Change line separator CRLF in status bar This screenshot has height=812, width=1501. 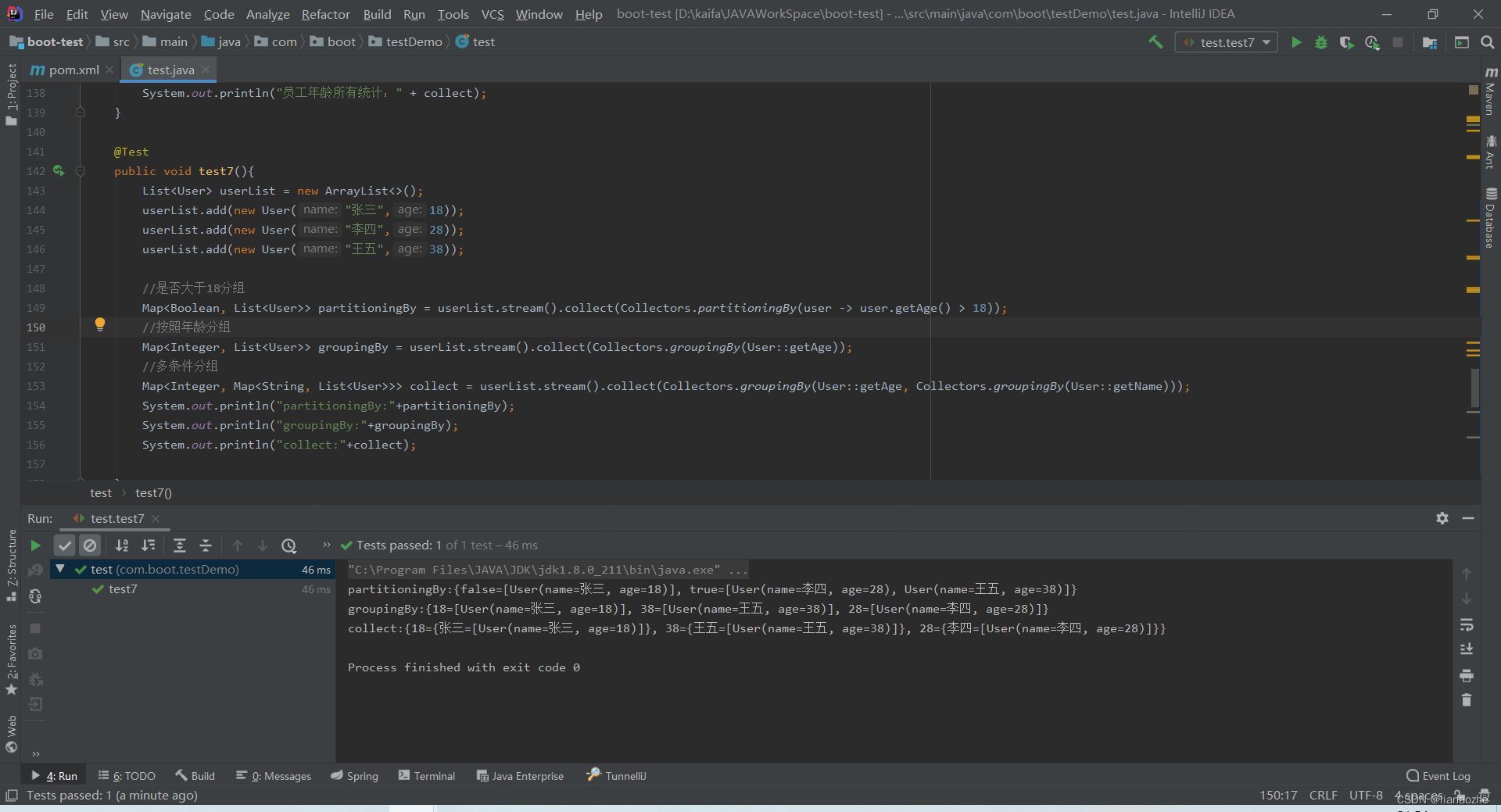coord(1323,796)
